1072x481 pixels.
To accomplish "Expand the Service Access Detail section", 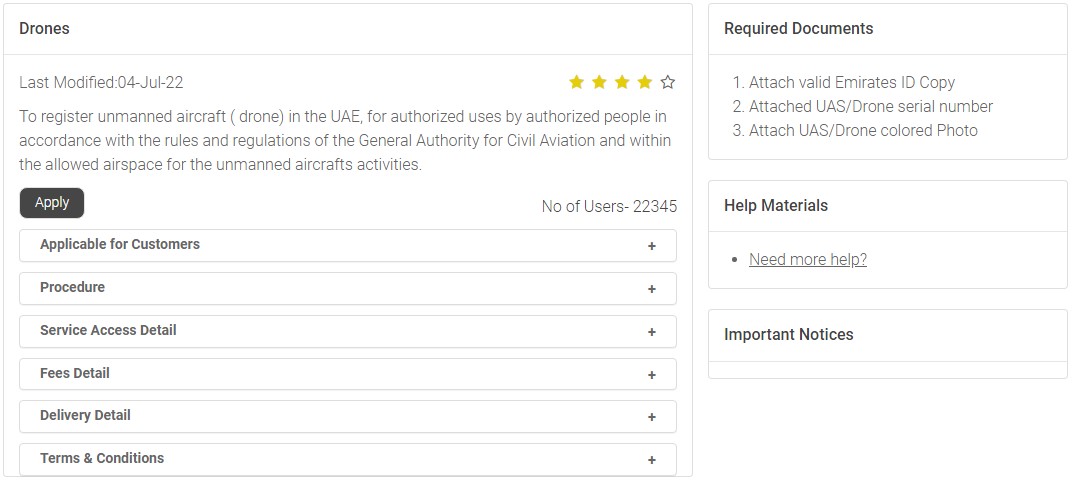I will [348, 331].
